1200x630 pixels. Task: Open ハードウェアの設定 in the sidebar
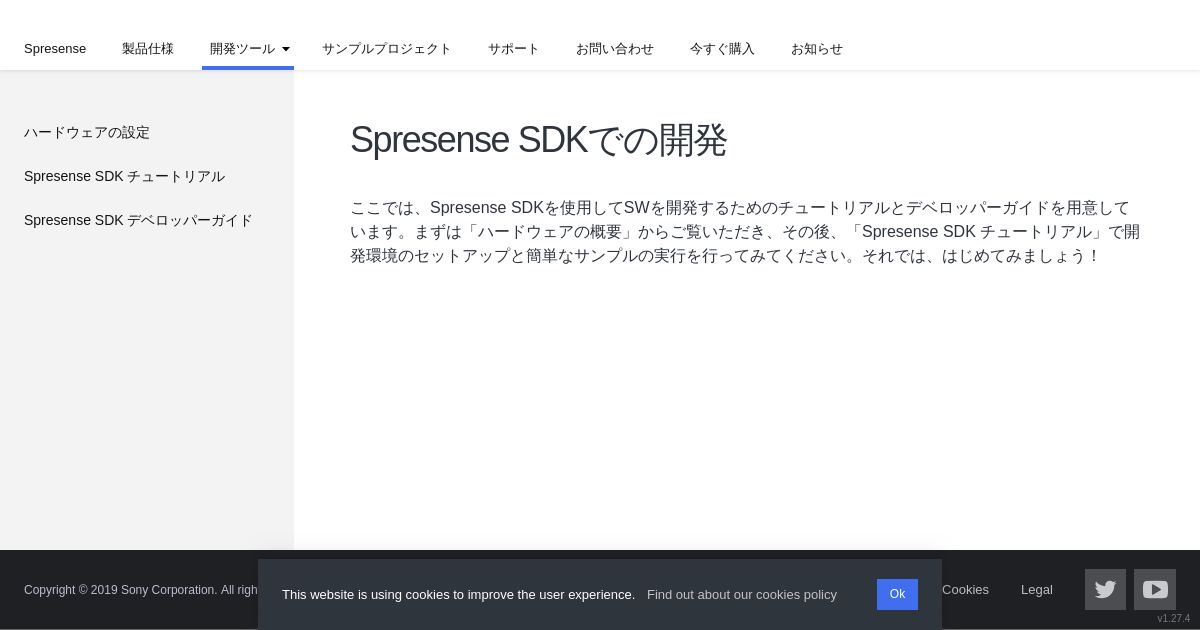tap(87, 132)
